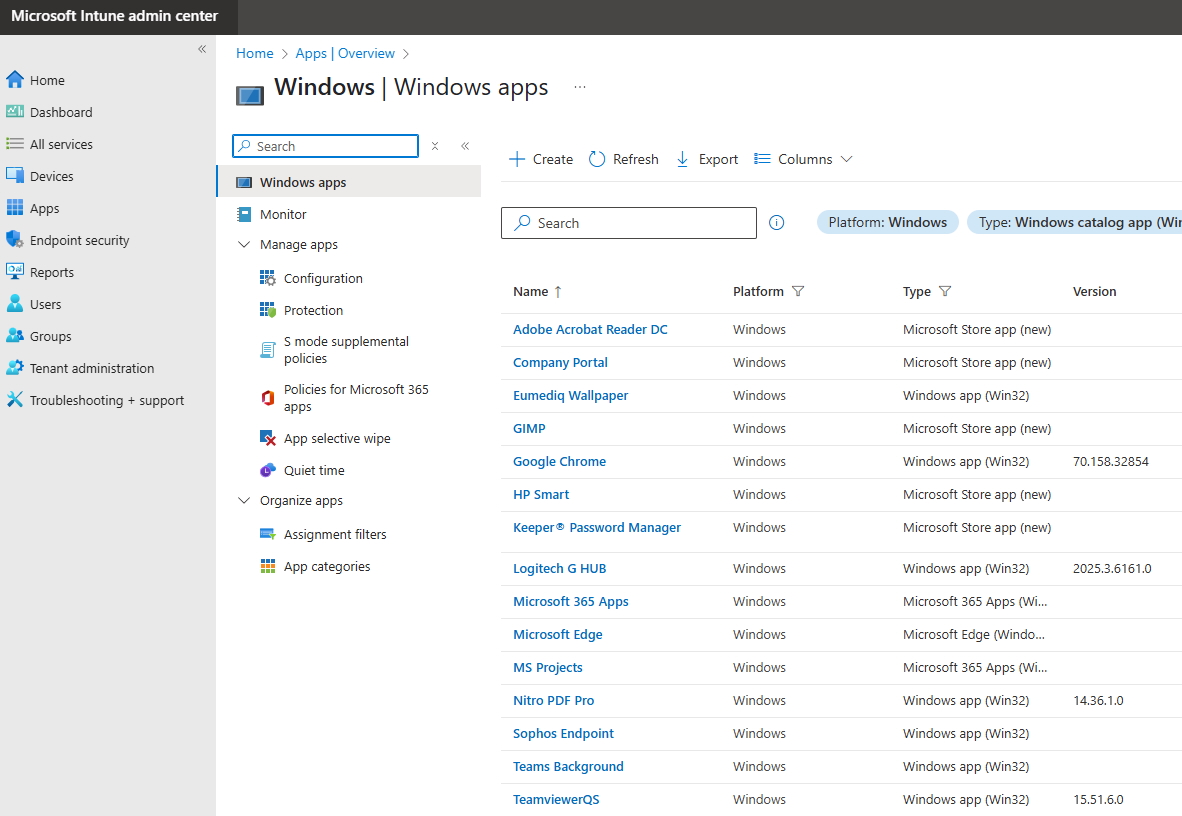Open the Google Chrome app link

[x=559, y=462]
